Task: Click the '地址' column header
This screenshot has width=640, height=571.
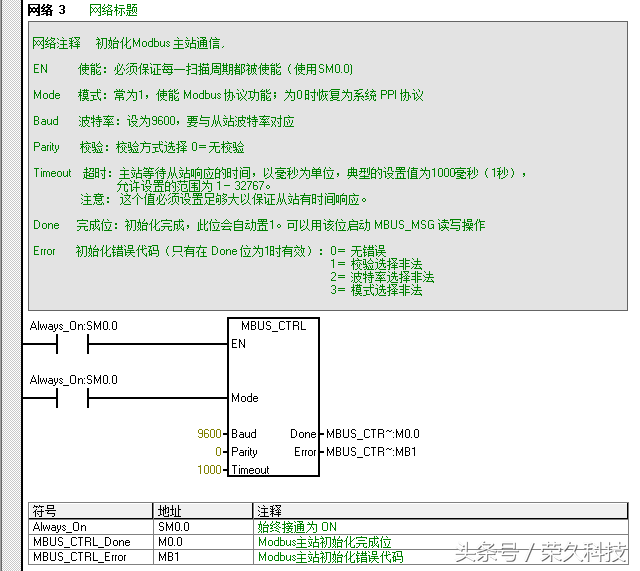Action: (x=203, y=511)
